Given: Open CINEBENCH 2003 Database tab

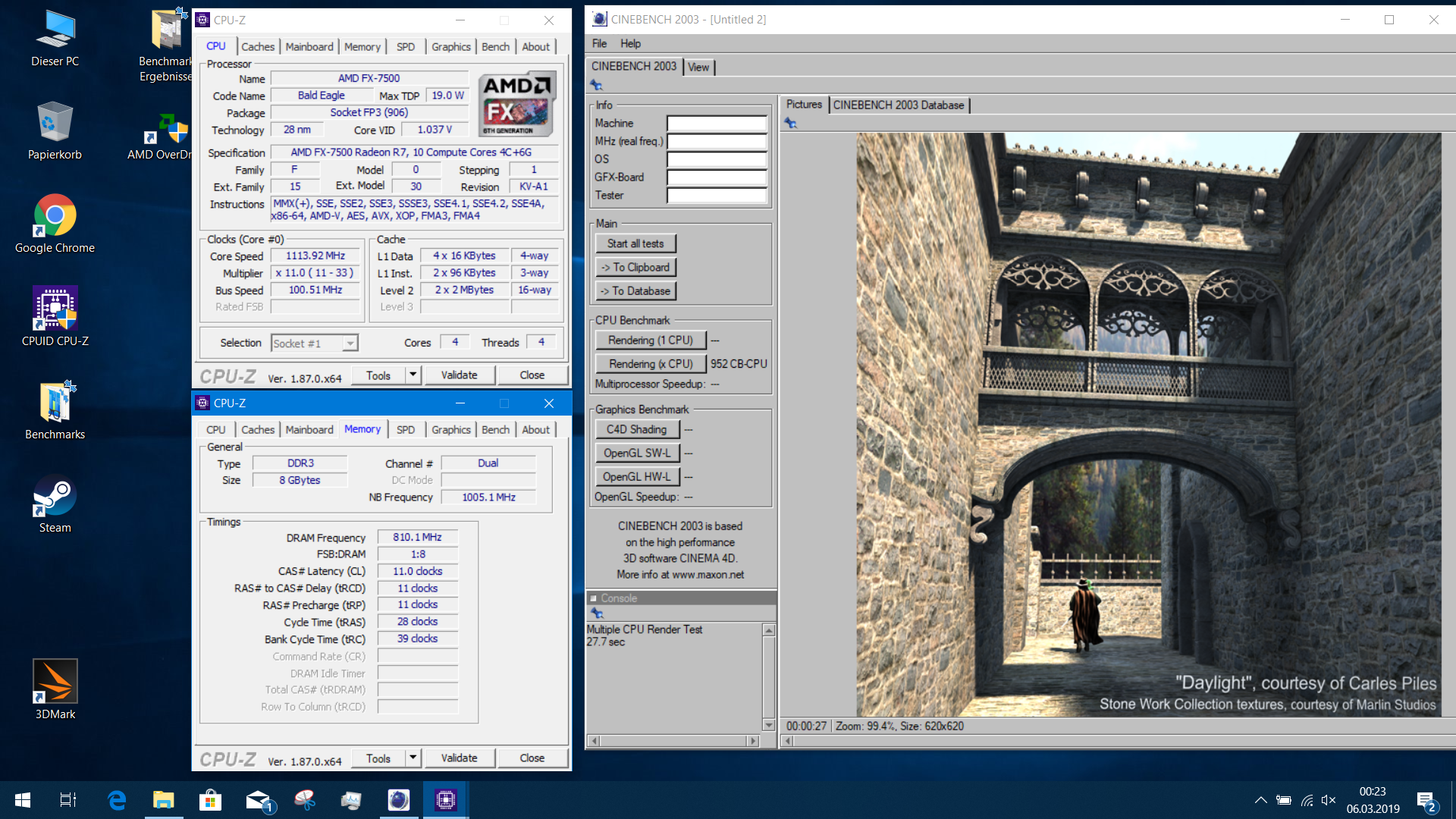Looking at the screenshot, I should tap(899, 105).
